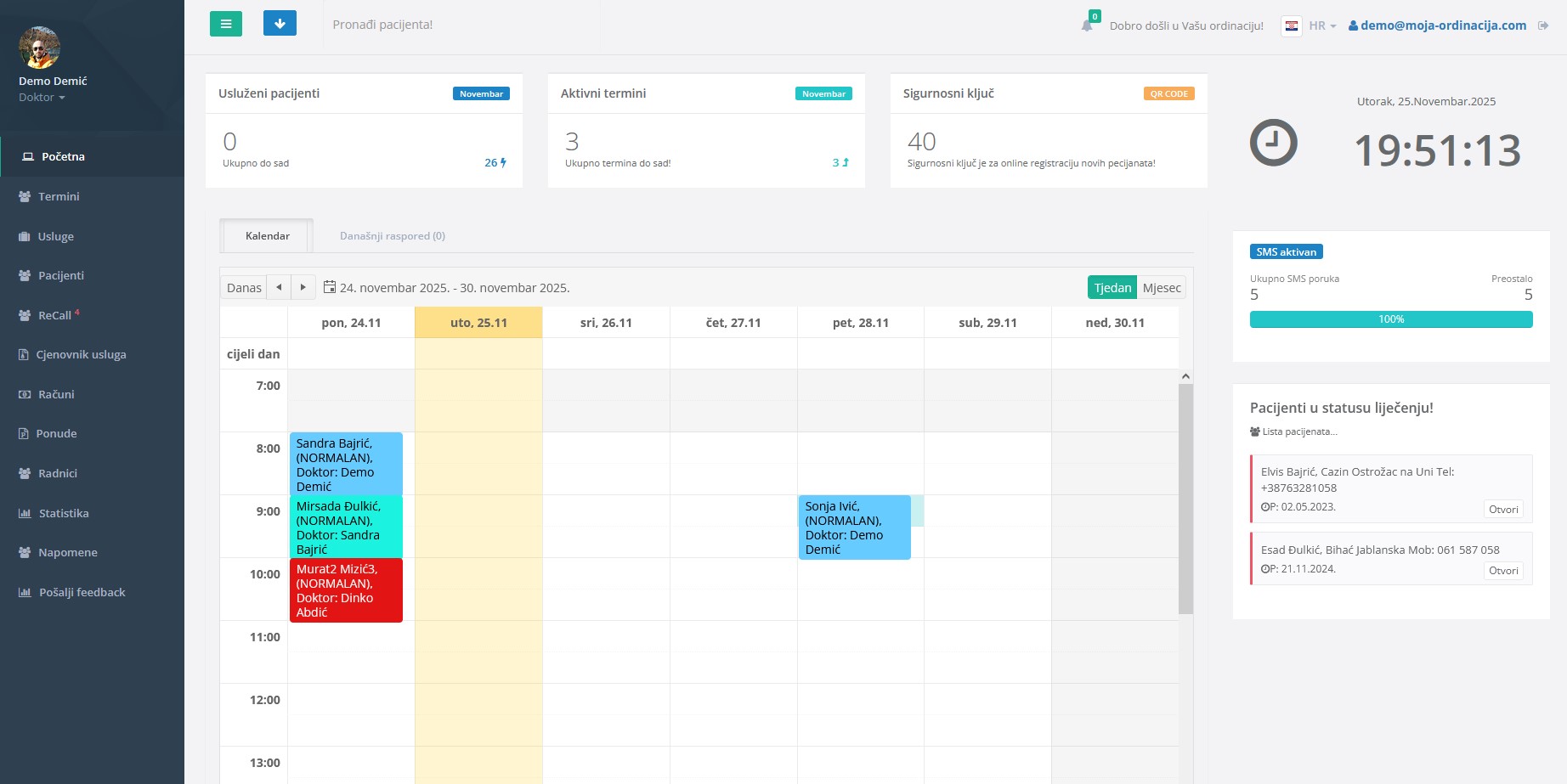Click Otvori for Elvis Bajrić

tap(1502, 510)
